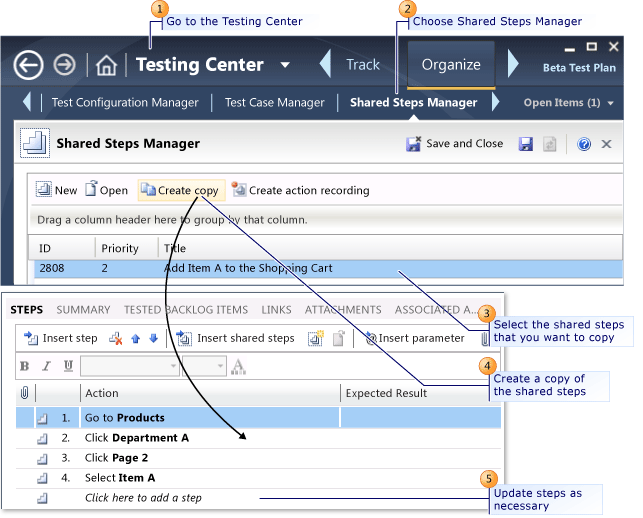The height and width of the screenshot is (518, 643).
Task: Open the ATTACHMENTS tab
Action: tap(343, 310)
